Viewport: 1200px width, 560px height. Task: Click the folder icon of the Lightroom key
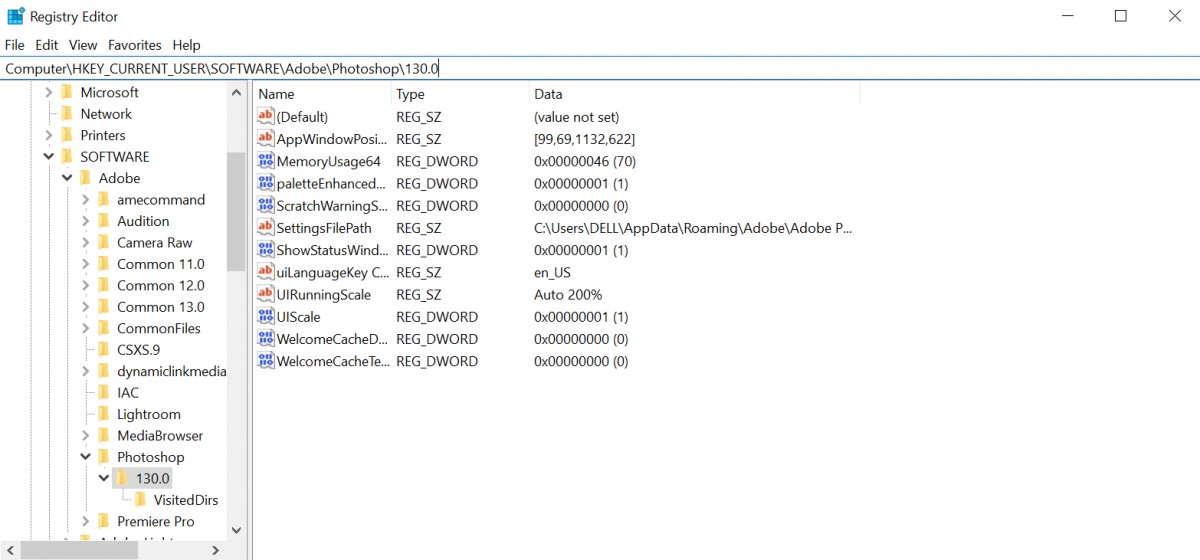103,414
